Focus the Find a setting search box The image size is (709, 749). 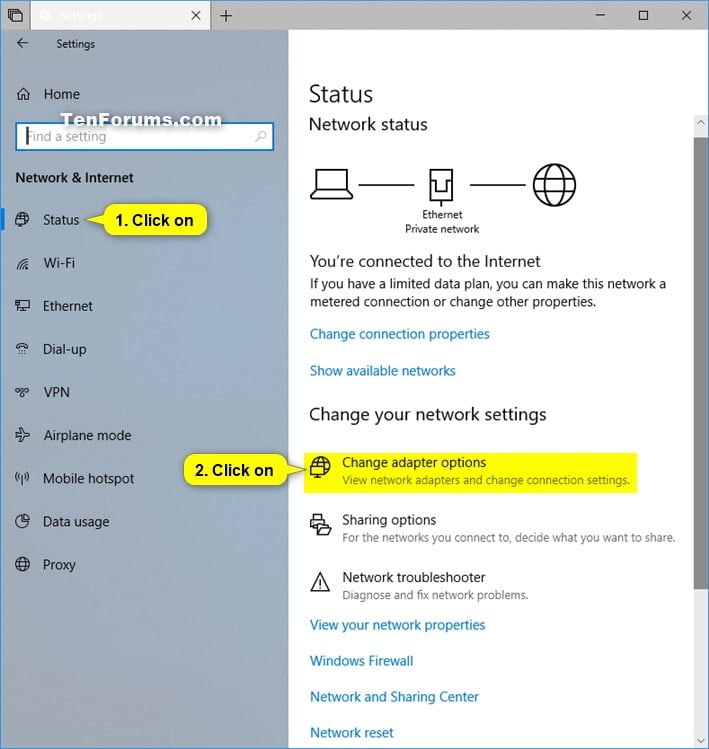click(144, 137)
